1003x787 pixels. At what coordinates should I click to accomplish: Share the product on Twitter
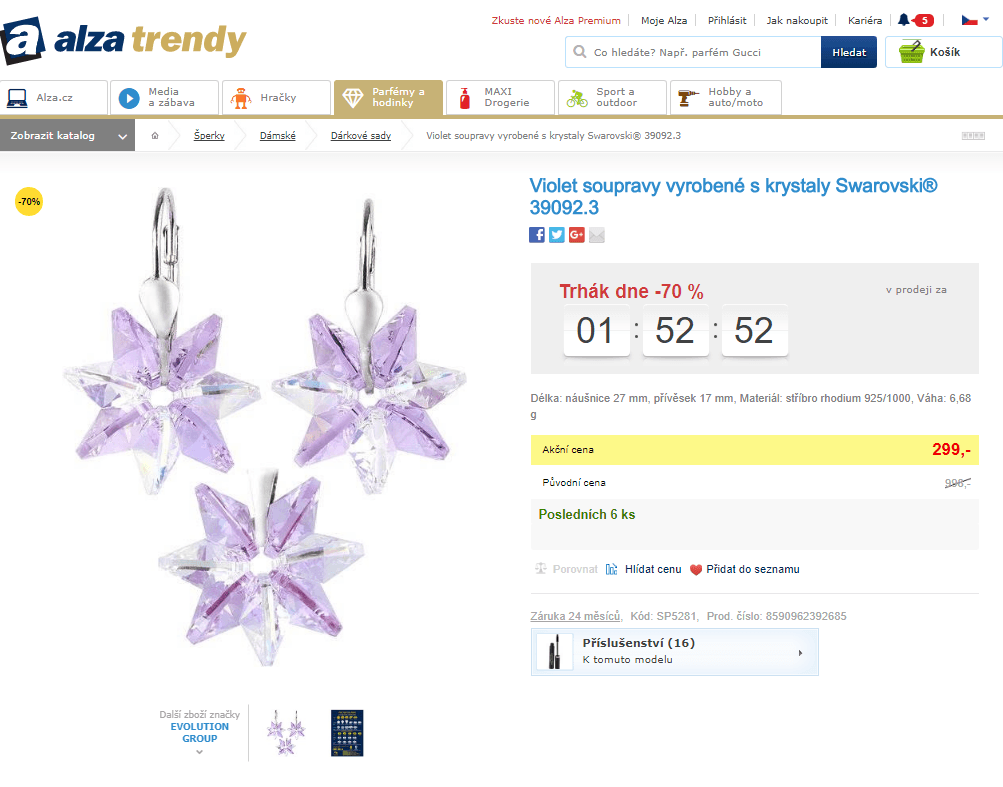557,235
